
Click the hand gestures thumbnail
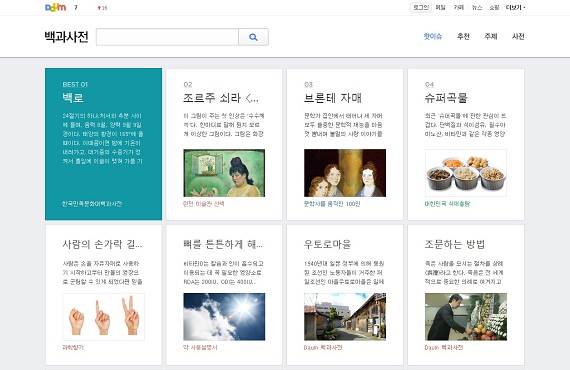pyautogui.click(x=104, y=317)
